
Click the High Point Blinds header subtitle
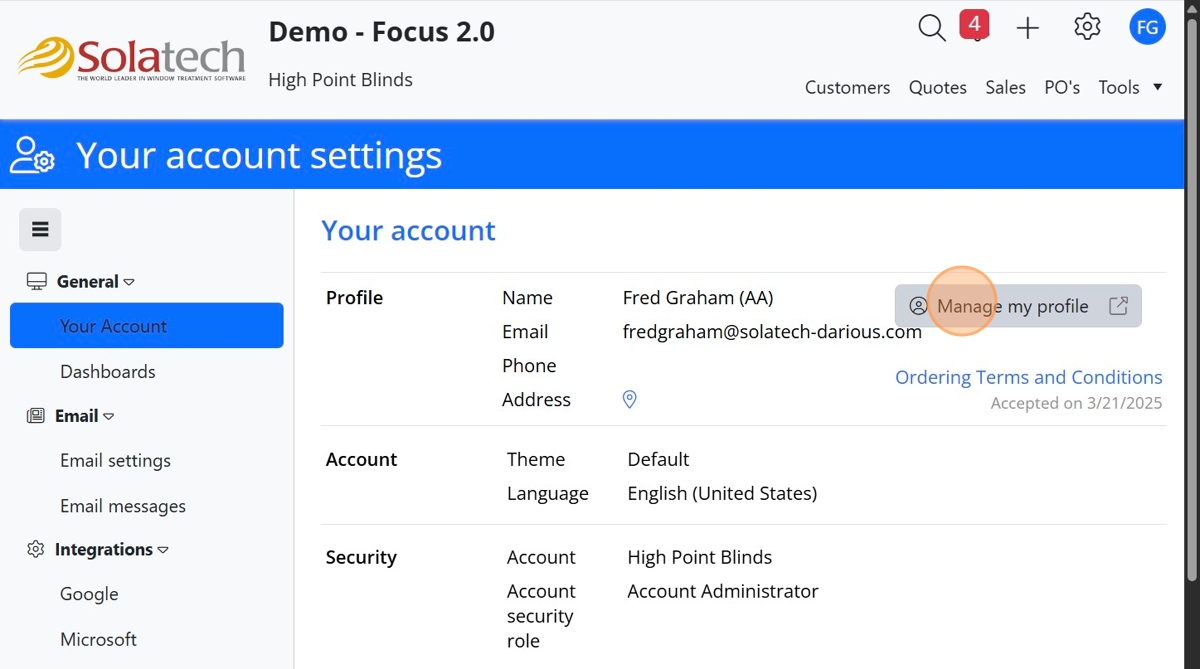[341, 80]
